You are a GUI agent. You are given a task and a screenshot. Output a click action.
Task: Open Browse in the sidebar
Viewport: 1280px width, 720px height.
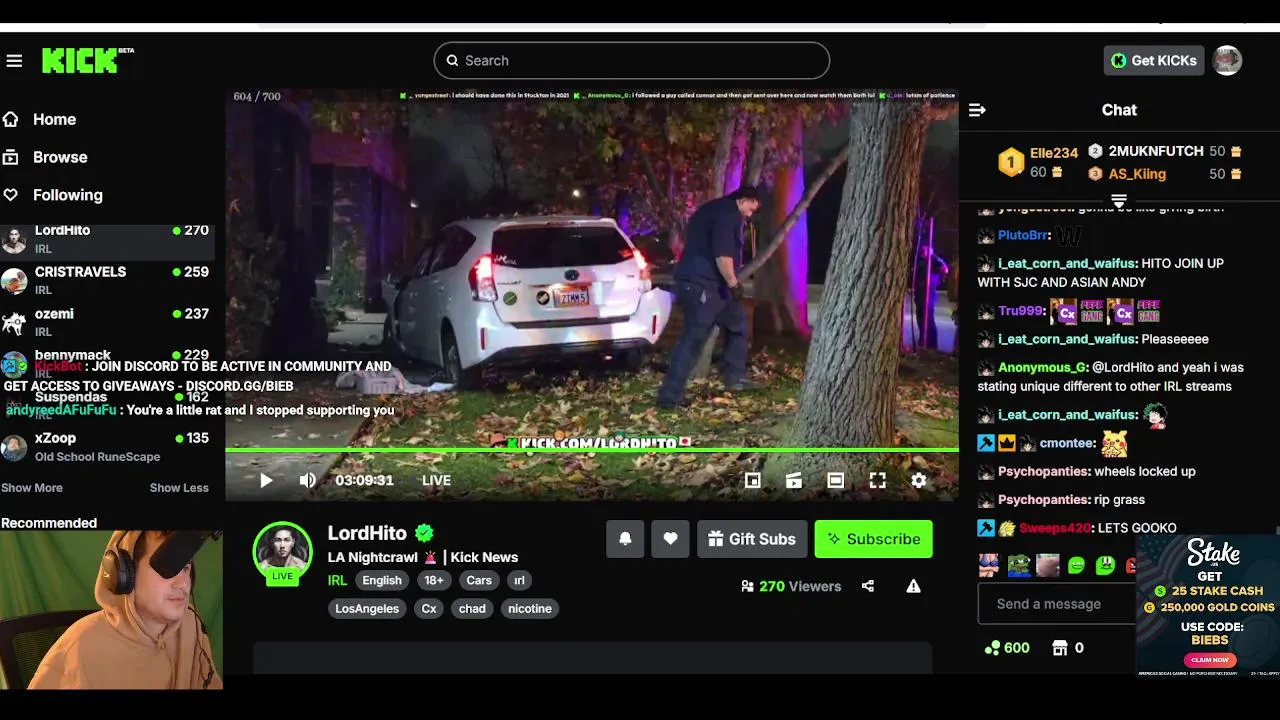60,157
